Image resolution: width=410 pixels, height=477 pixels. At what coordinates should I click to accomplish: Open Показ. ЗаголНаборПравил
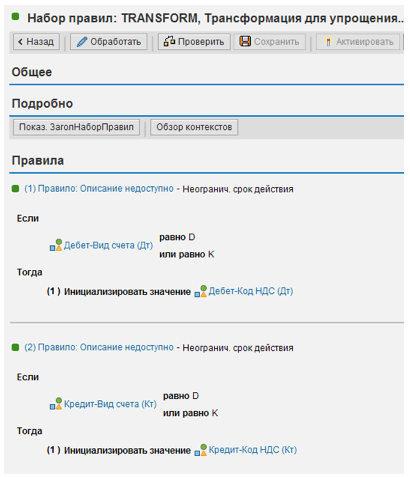coord(76,127)
